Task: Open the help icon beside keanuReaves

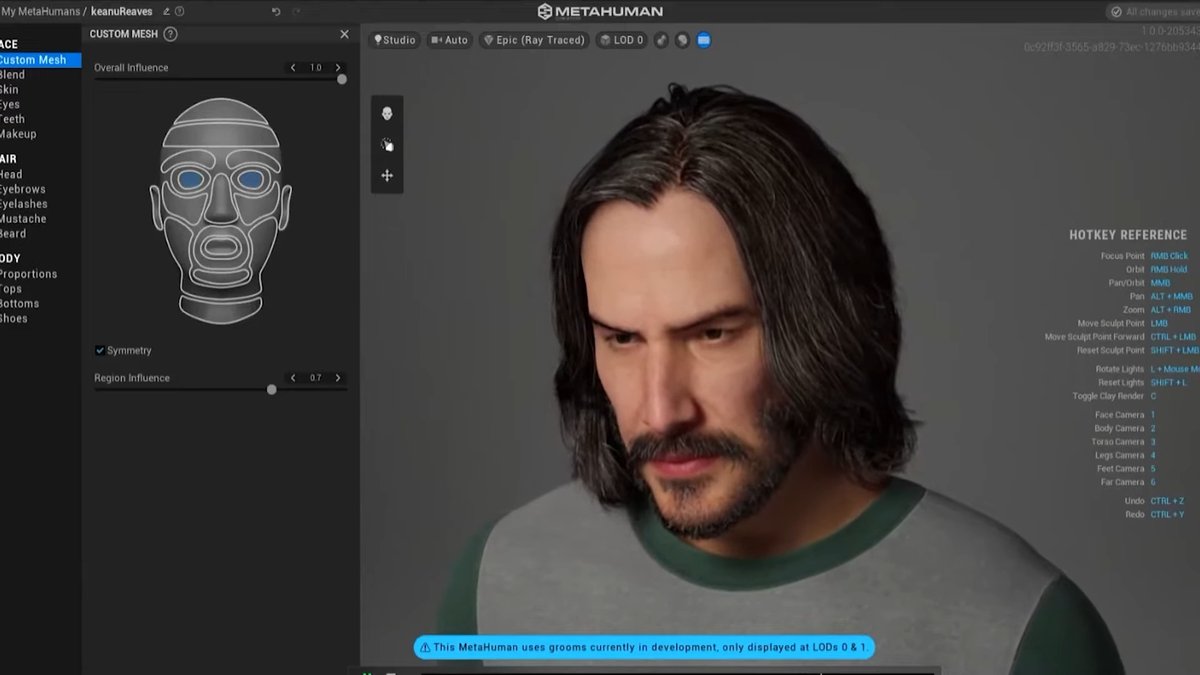Action: pyautogui.click(x=179, y=12)
